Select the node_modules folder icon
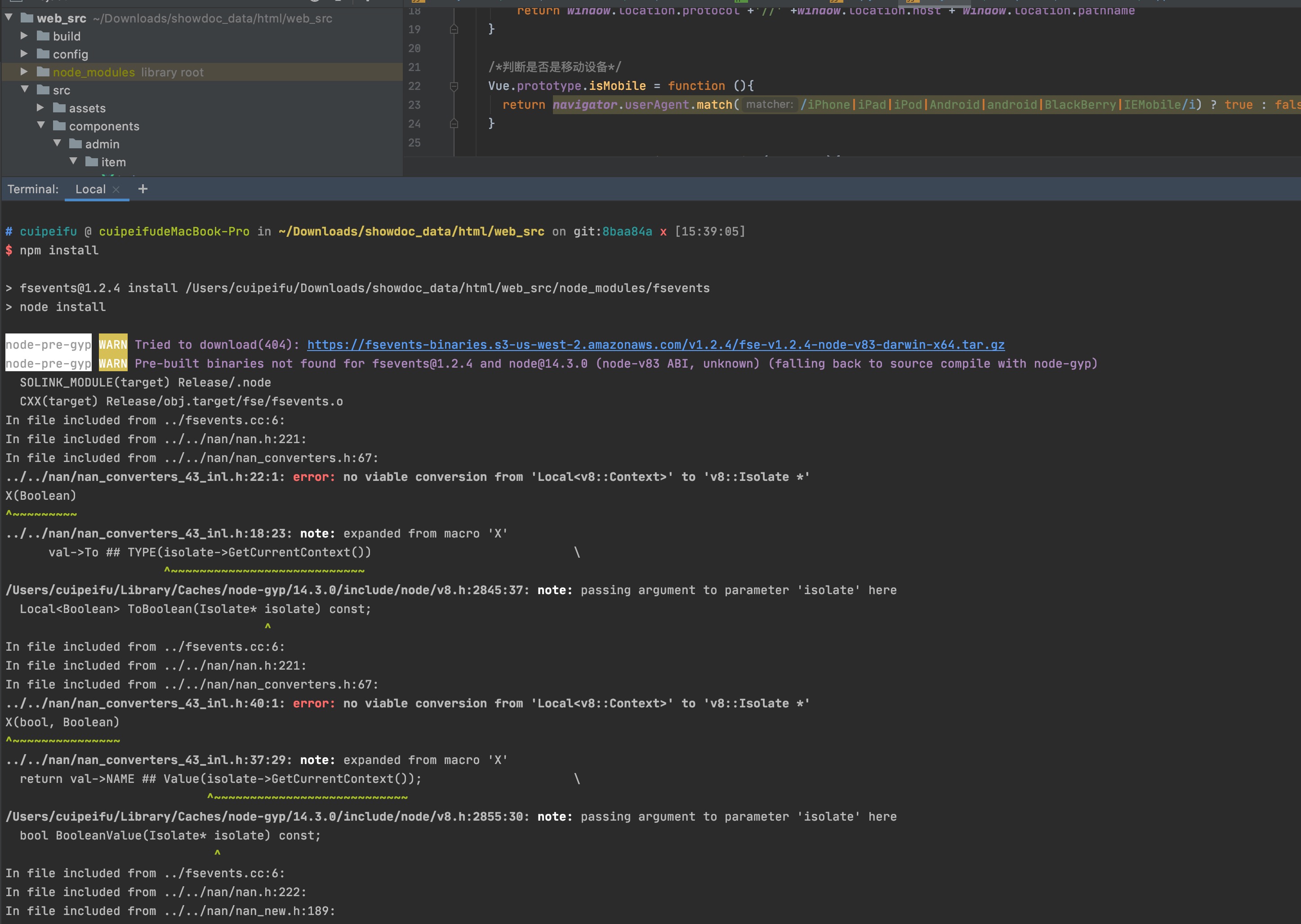 click(43, 72)
